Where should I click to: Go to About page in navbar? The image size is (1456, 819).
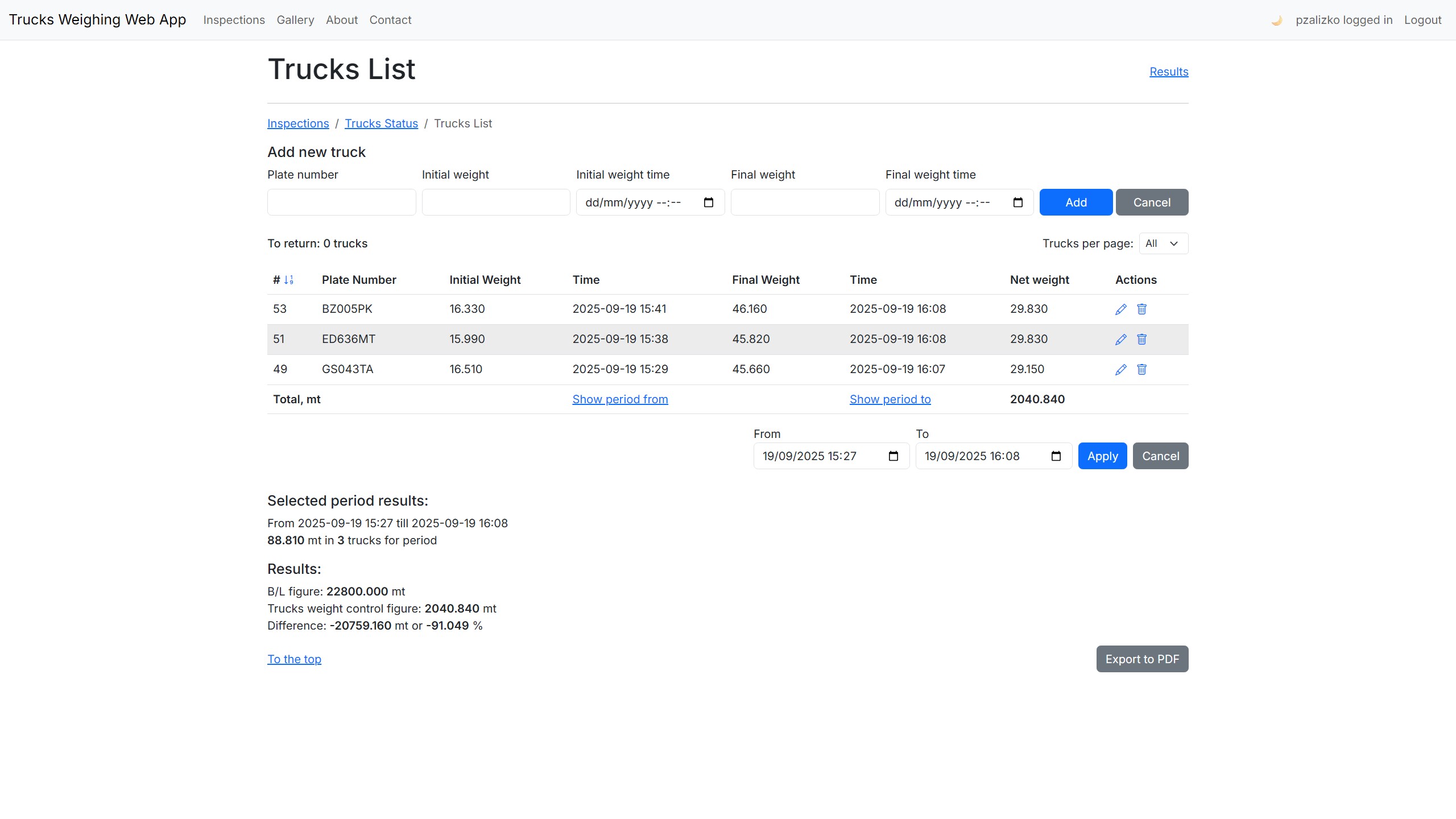[341, 20]
